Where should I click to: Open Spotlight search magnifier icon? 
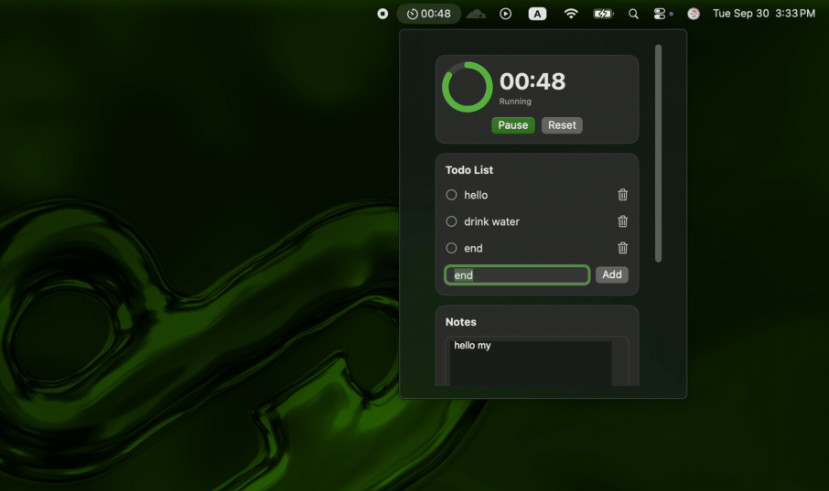(x=633, y=14)
